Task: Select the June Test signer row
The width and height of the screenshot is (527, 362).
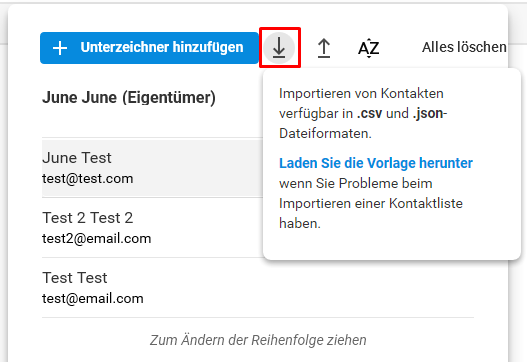Action: [152, 168]
